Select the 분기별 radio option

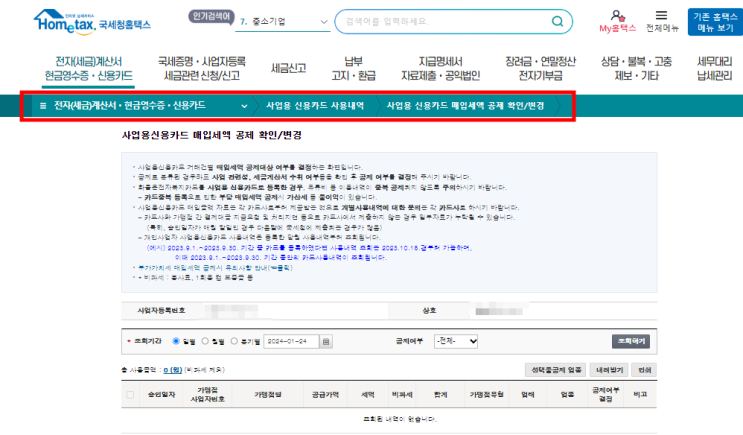click(x=234, y=341)
